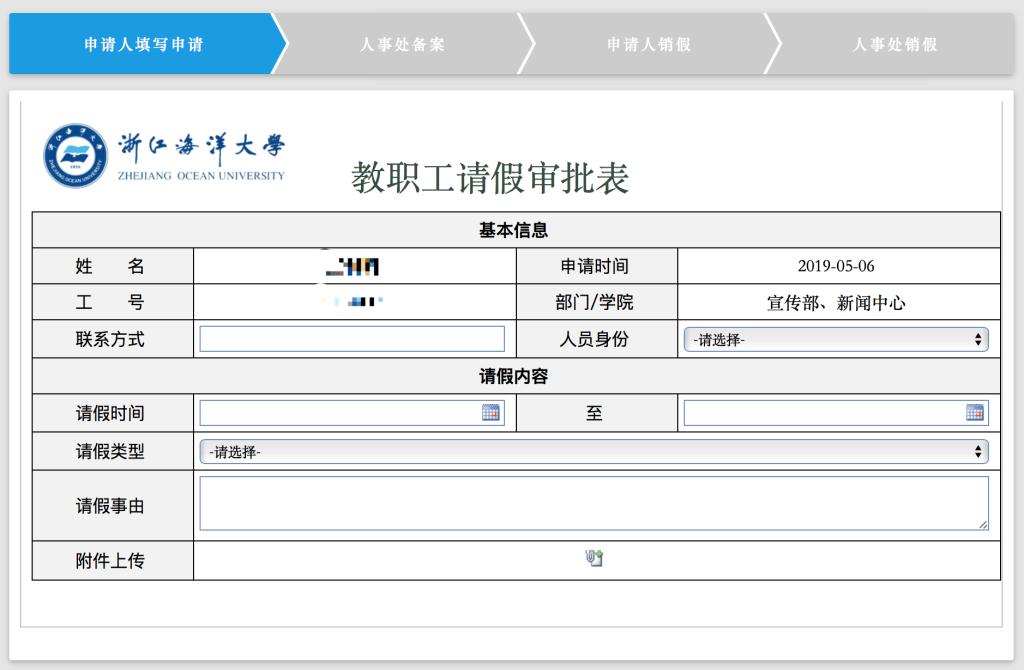Open the end date calendar picker icon

[x=974, y=412]
